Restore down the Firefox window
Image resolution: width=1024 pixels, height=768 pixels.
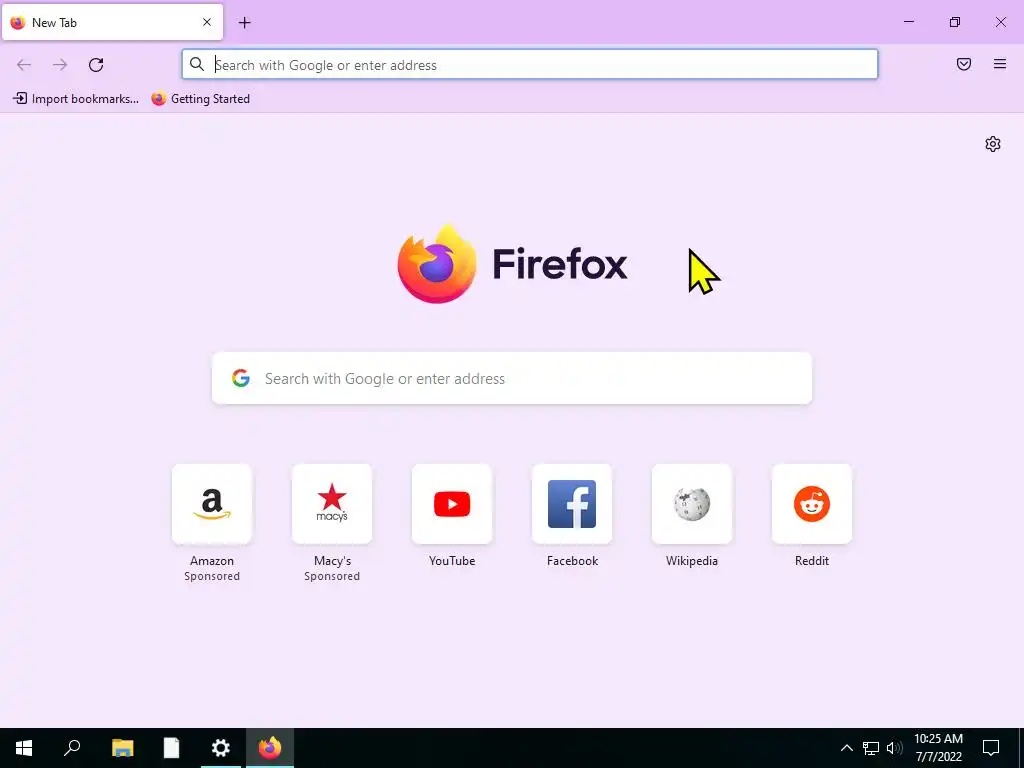[955, 22]
